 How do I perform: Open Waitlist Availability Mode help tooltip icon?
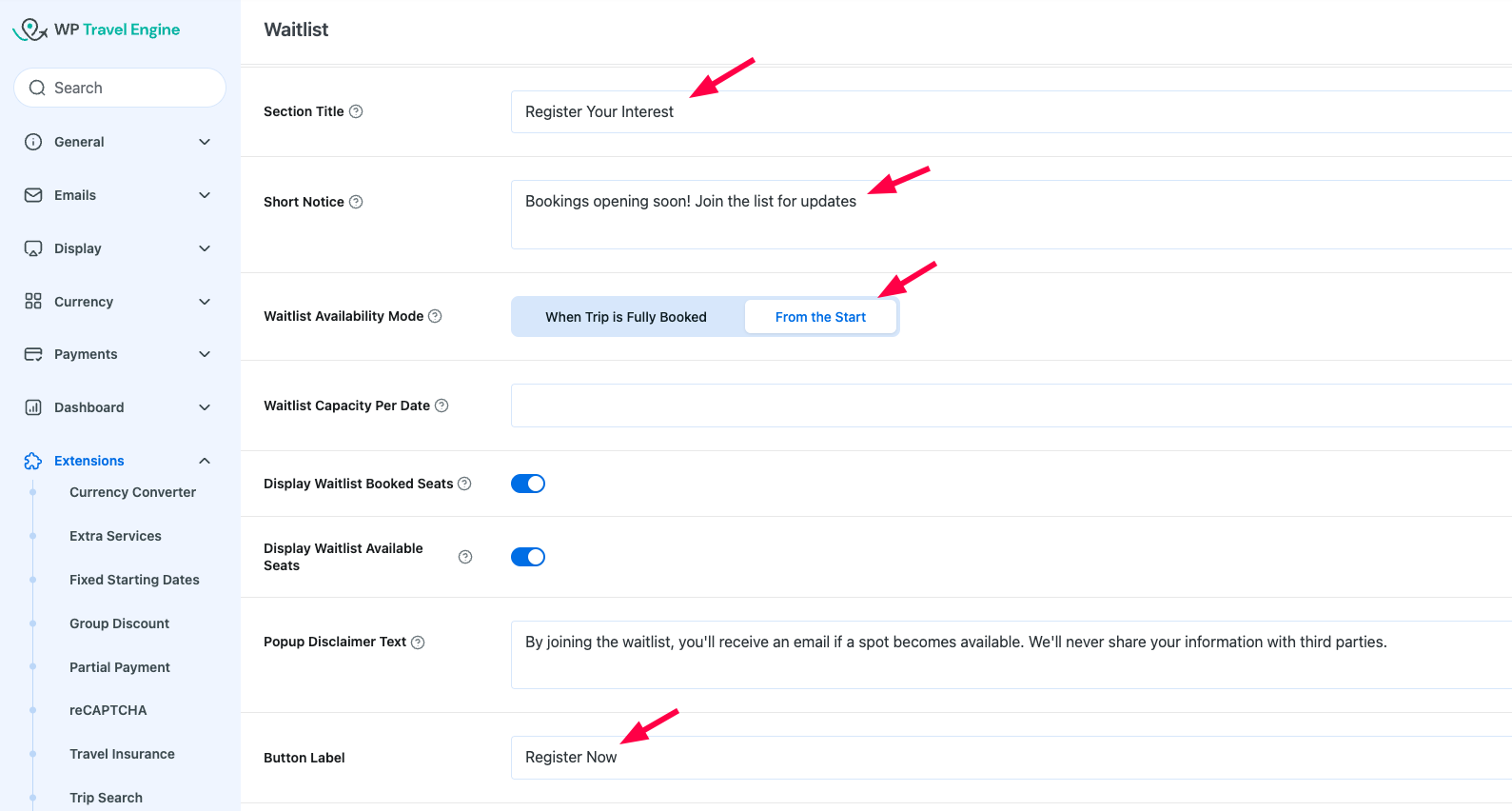click(435, 316)
